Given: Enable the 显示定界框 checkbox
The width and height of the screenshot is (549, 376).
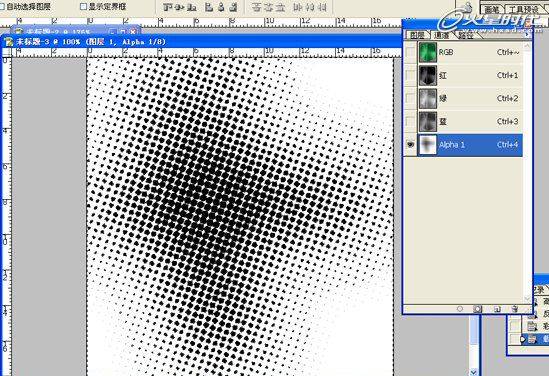Looking at the screenshot, I should click(x=83, y=6).
